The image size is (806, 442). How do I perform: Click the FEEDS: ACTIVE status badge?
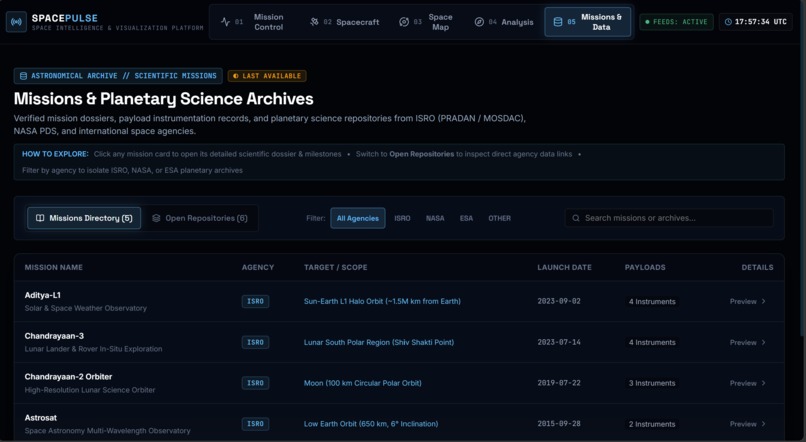[x=676, y=22]
